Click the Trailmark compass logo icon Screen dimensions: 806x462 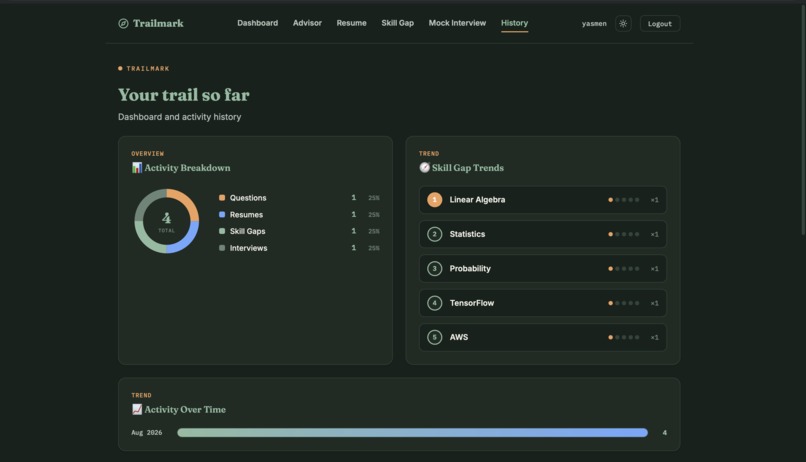(x=123, y=23)
